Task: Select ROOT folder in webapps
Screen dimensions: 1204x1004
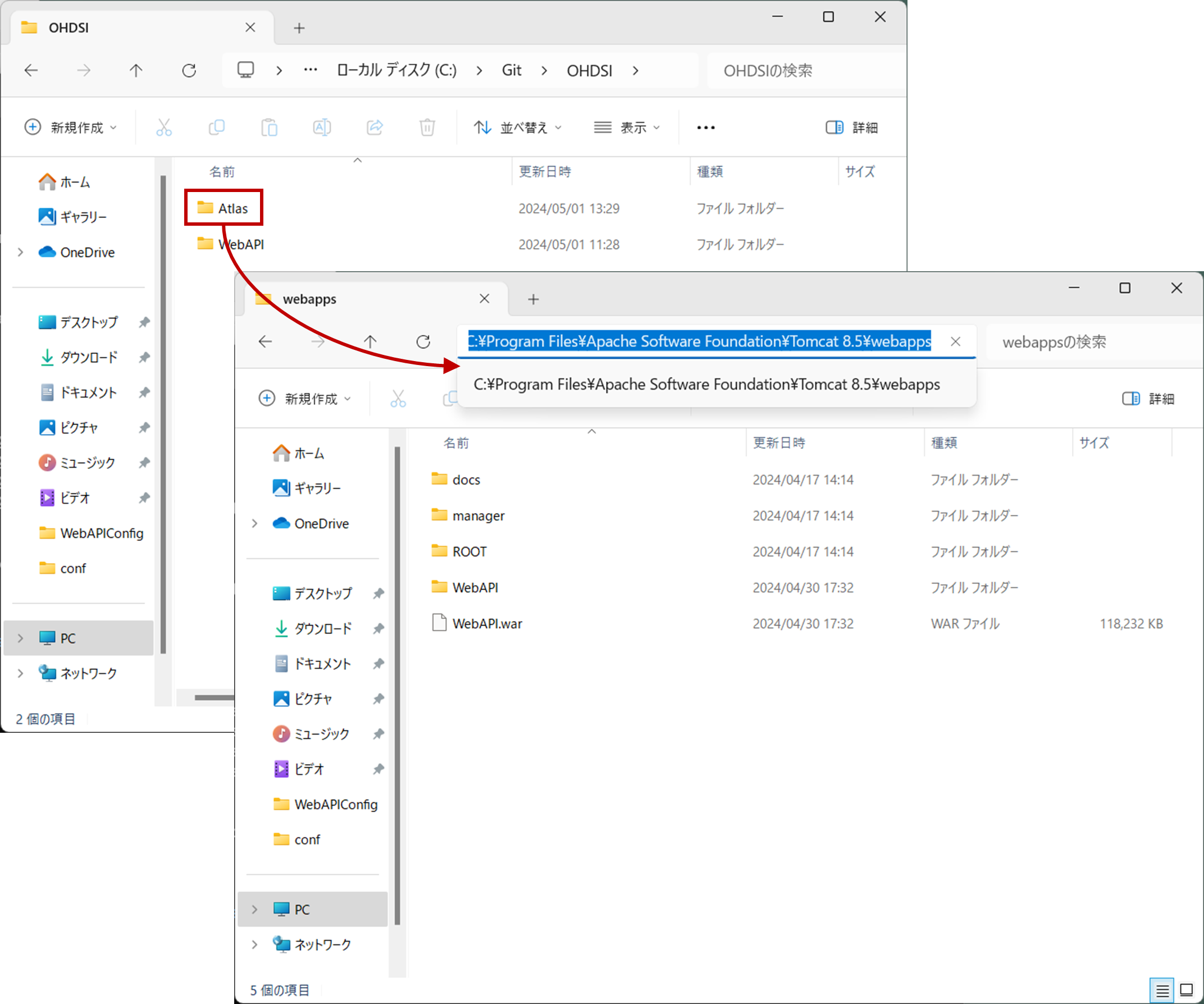Action: pos(459,551)
